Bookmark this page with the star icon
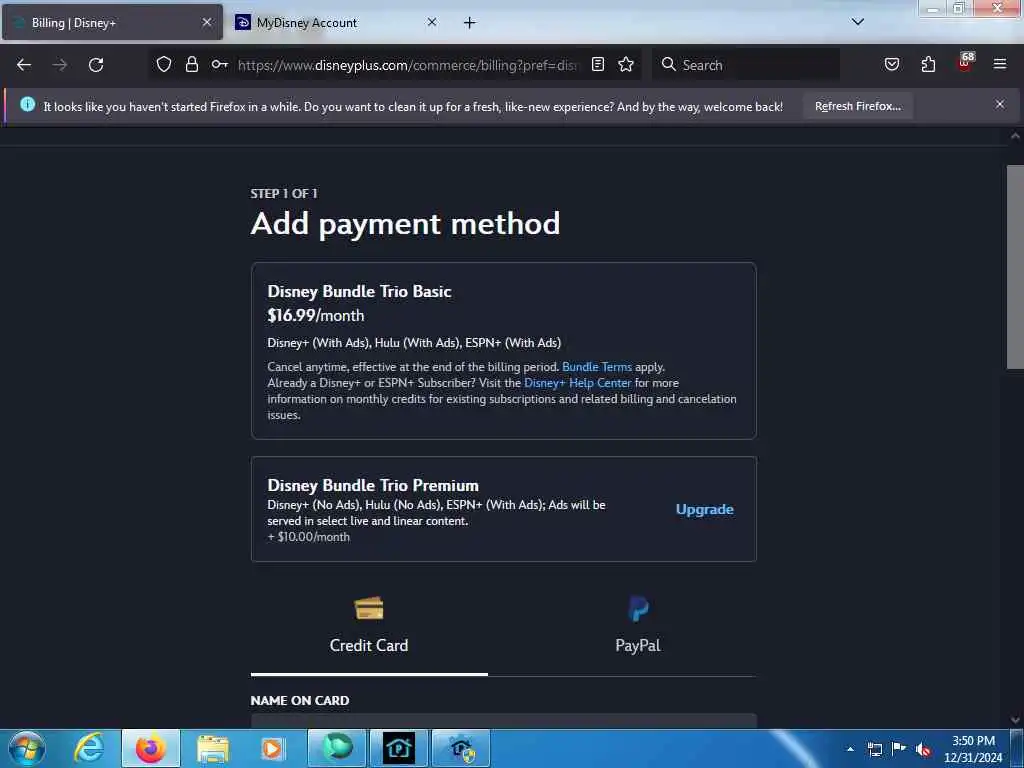 coord(626,64)
